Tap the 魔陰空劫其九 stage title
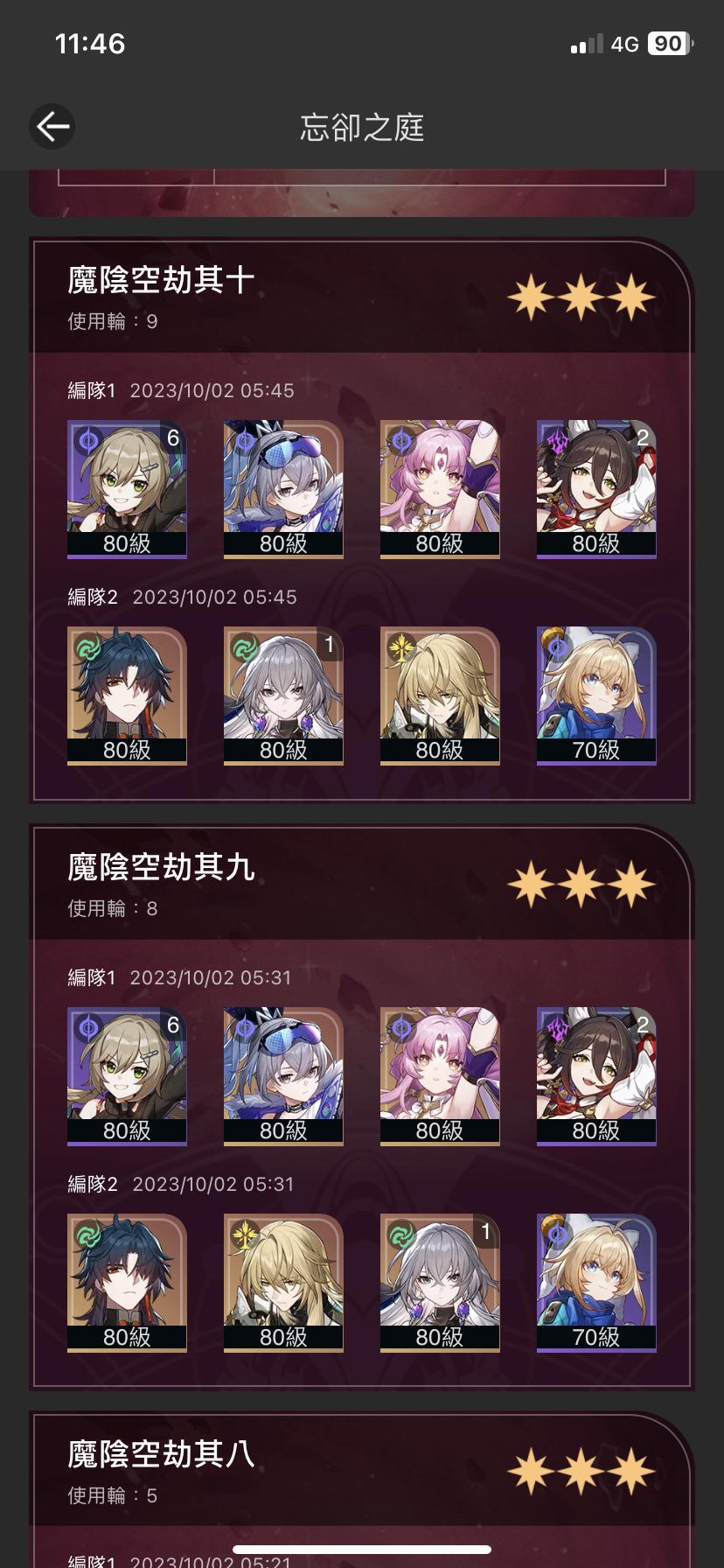The height and width of the screenshot is (1568, 724). coord(161,867)
